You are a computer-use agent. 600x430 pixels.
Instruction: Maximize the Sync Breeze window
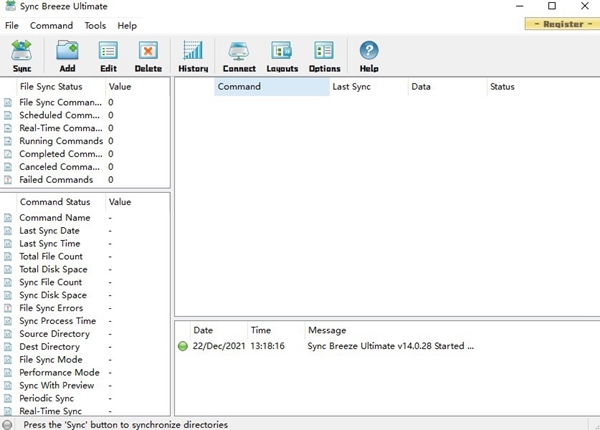pos(552,6)
